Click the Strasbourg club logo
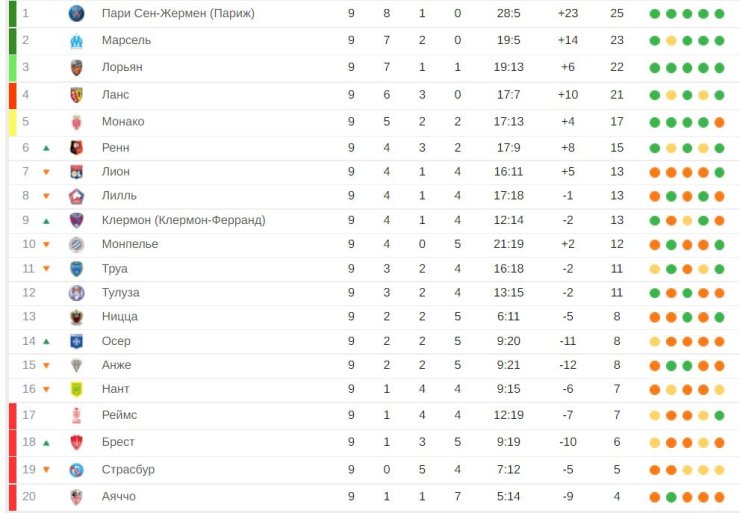This screenshot has height=513, width=740. (76, 470)
